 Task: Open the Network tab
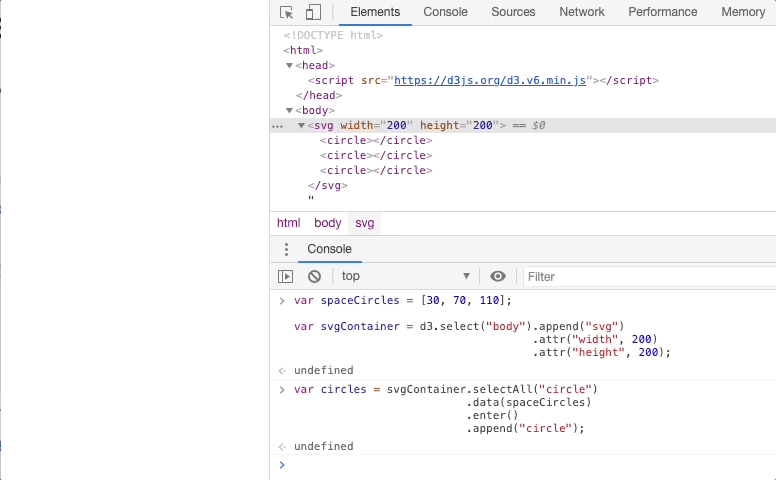pyautogui.click(x=582, y=12)
